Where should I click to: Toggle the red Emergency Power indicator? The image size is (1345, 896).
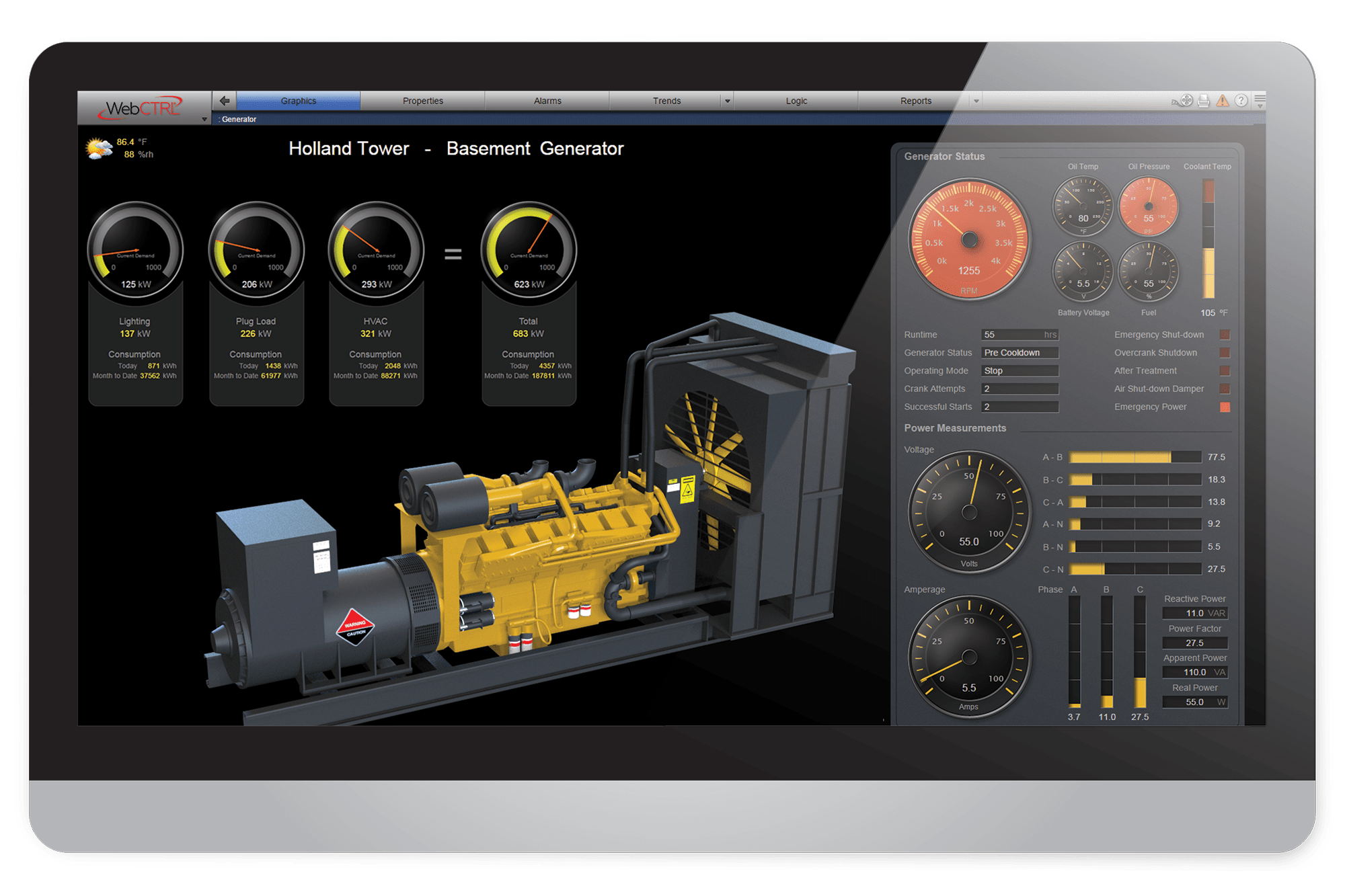(x=1225, y=407)
